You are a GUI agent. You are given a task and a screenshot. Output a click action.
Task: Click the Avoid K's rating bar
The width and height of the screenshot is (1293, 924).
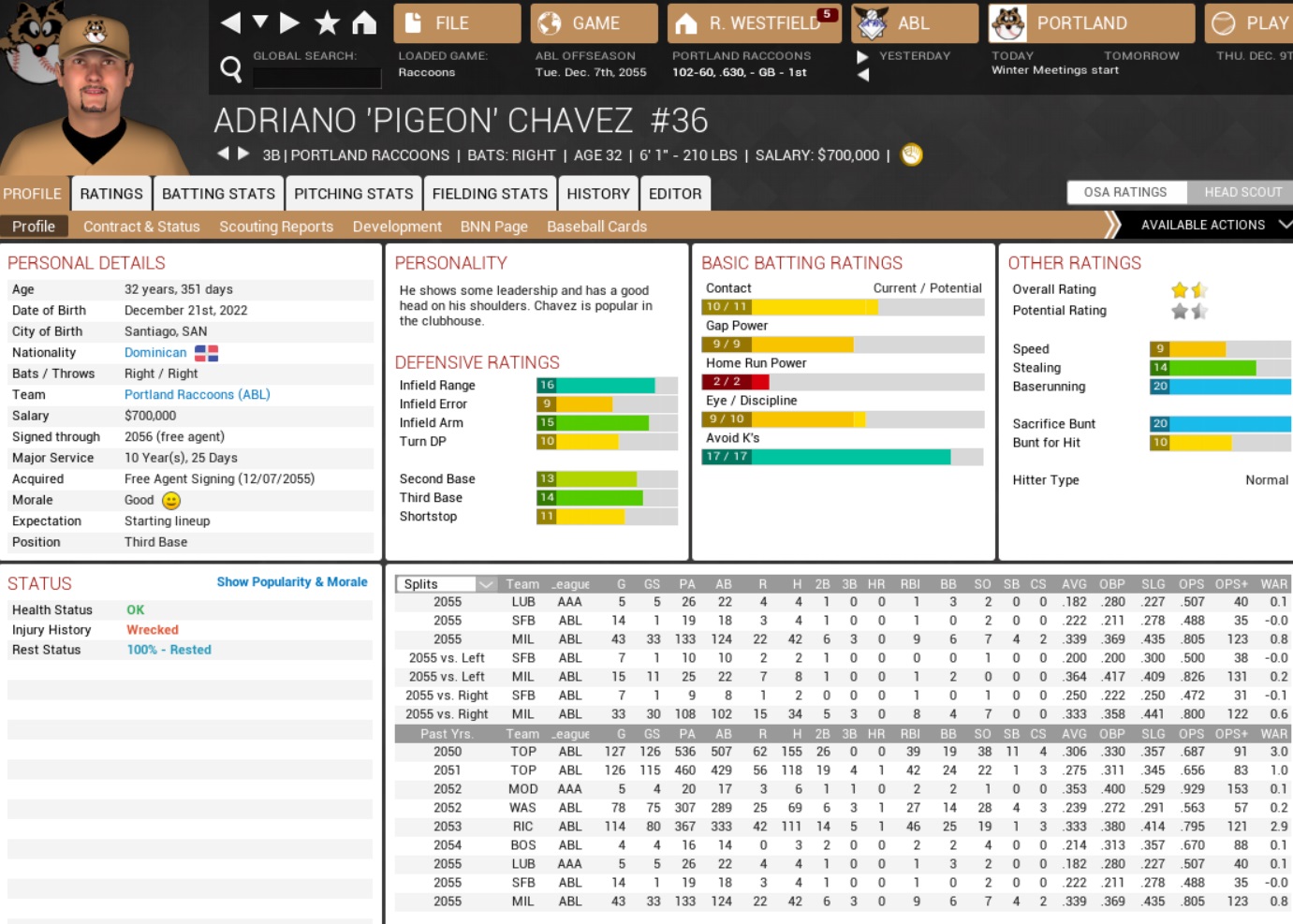pos(842,457)
